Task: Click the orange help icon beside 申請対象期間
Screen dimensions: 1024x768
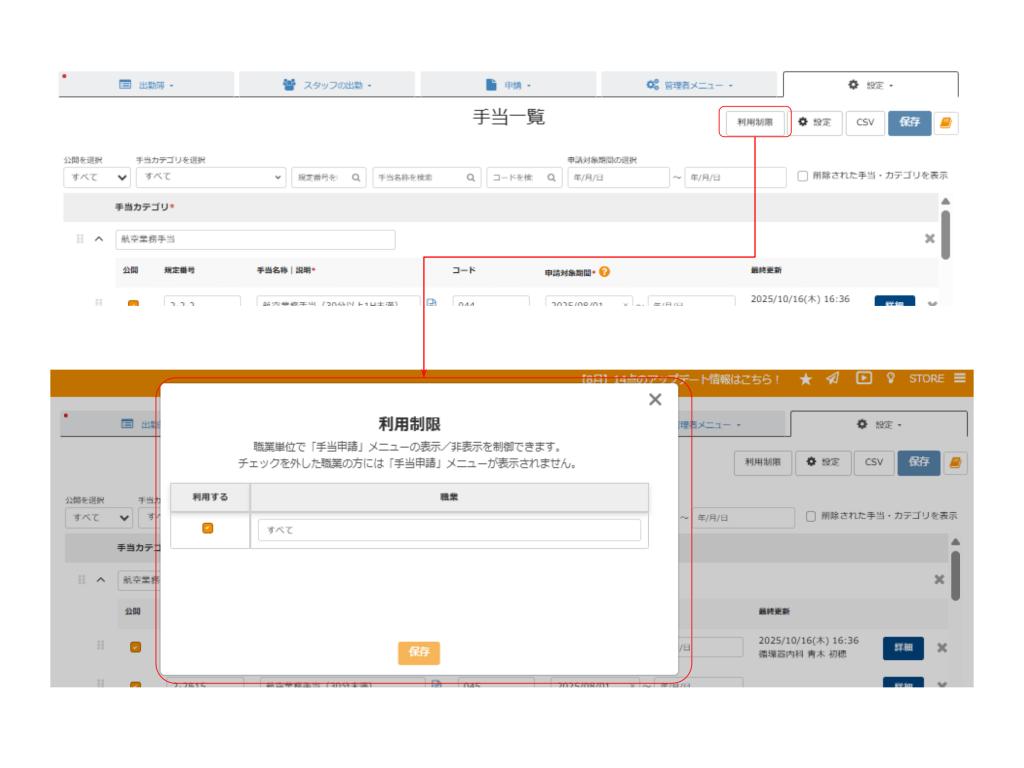Action: click(x=605, y=271)
